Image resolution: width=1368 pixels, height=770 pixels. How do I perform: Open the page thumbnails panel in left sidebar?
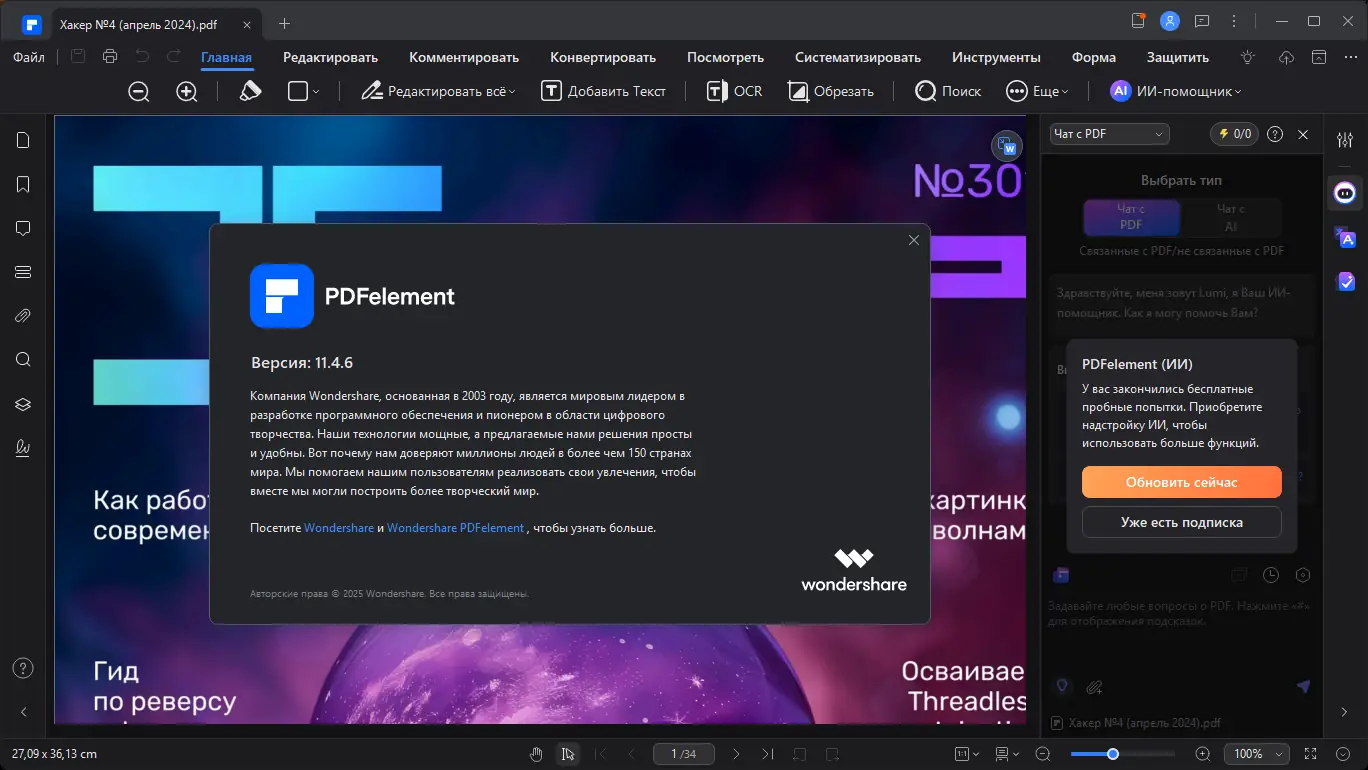(x=23, y=140)
